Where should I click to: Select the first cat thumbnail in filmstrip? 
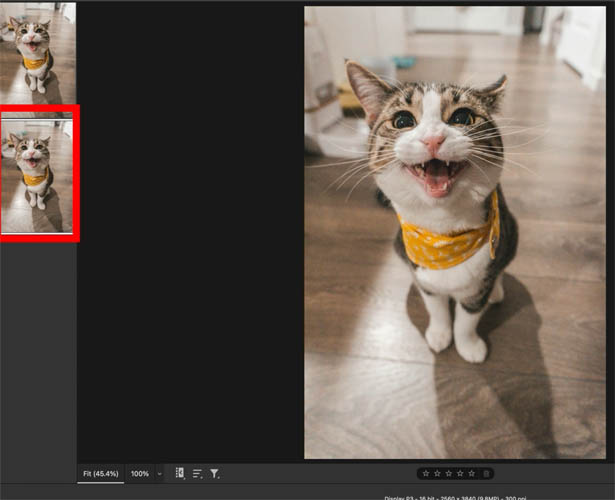[38, 53]
